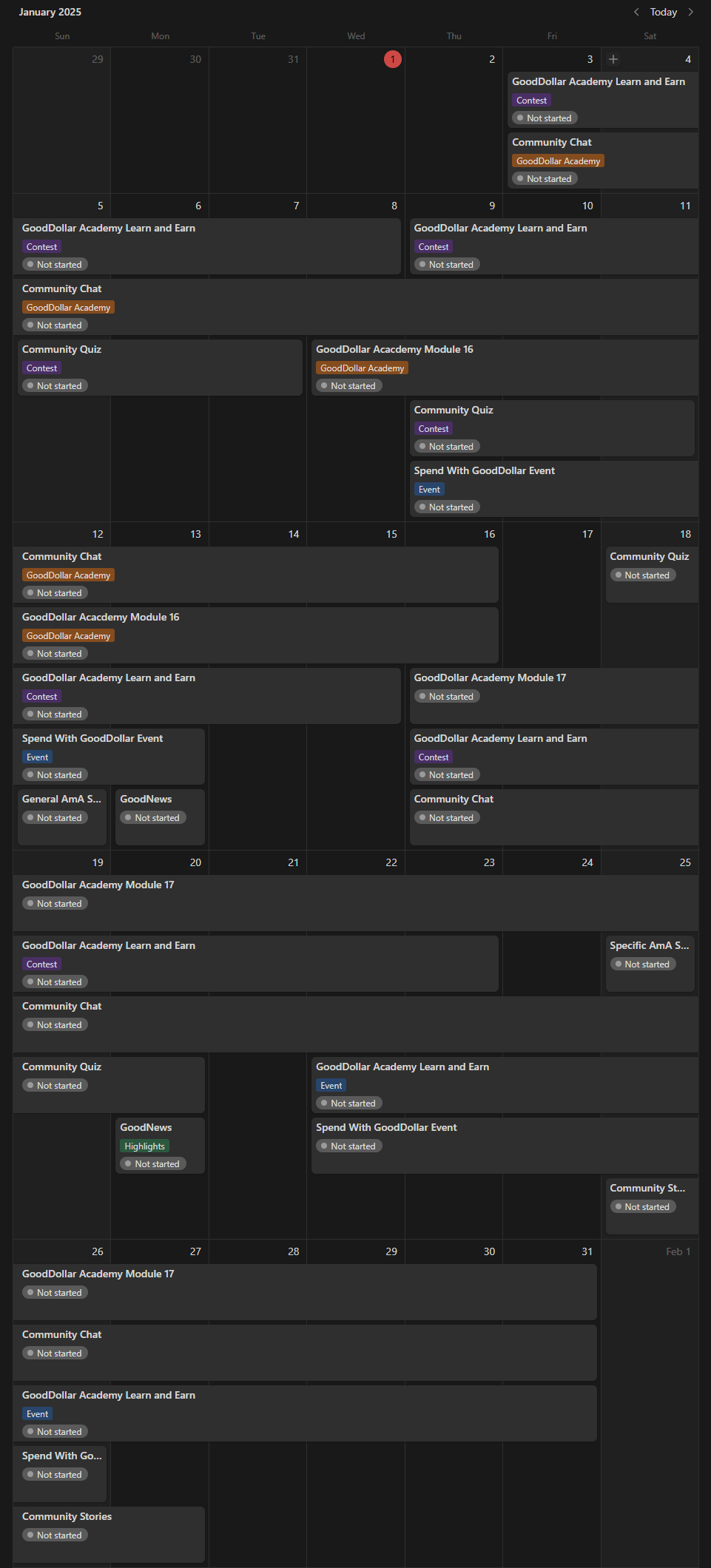
Task: Open Community Chat event starting January 19
Action: click(x=356, y=1024)
